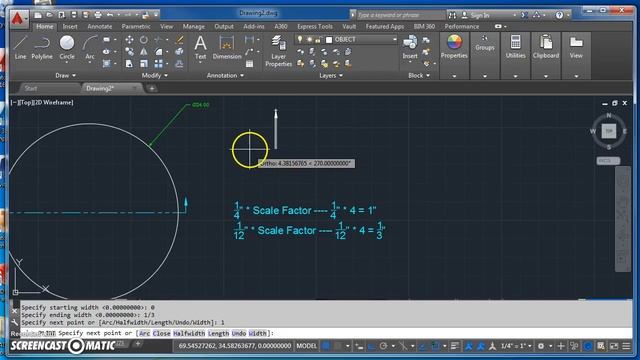Toggle Lineweight display in status bar

(454, 346)
